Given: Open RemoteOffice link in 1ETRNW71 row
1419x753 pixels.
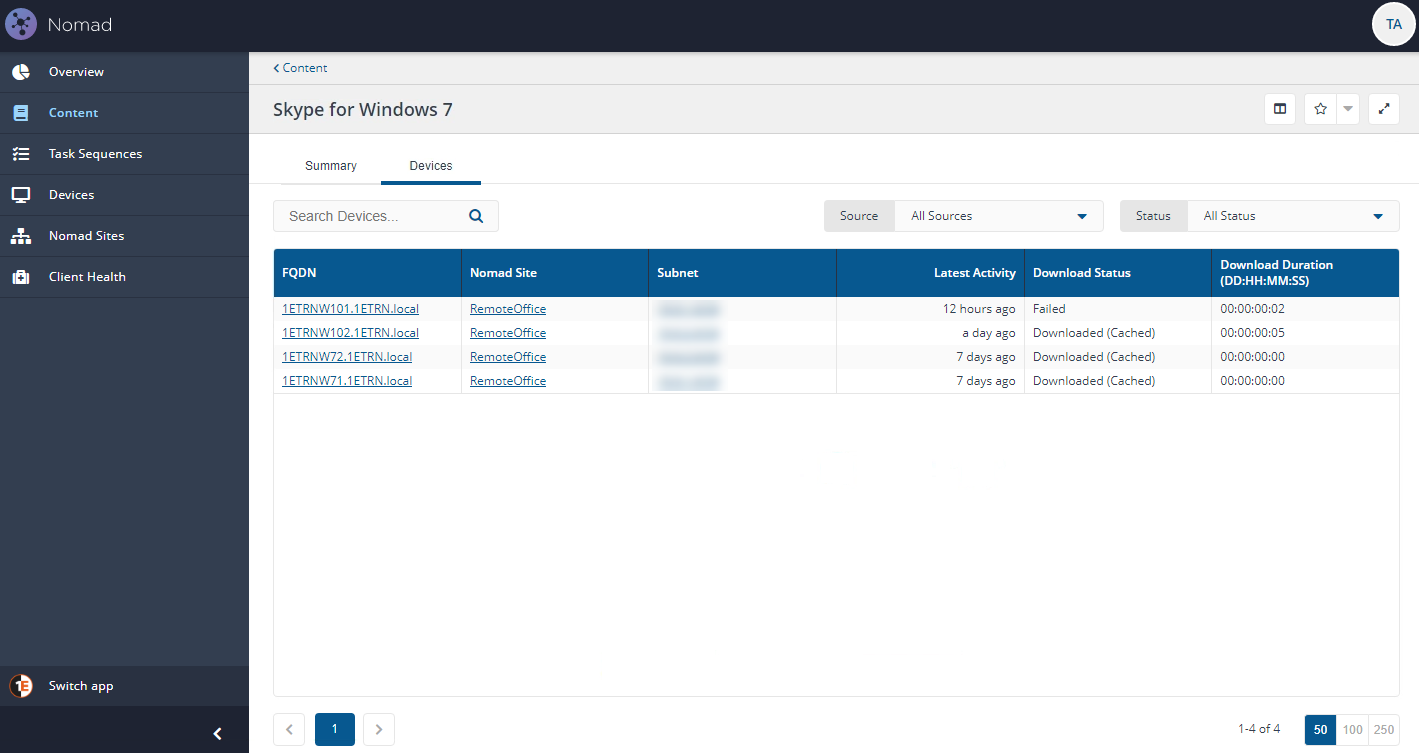Looking at the screenshot, I should [x=508, y=381].
